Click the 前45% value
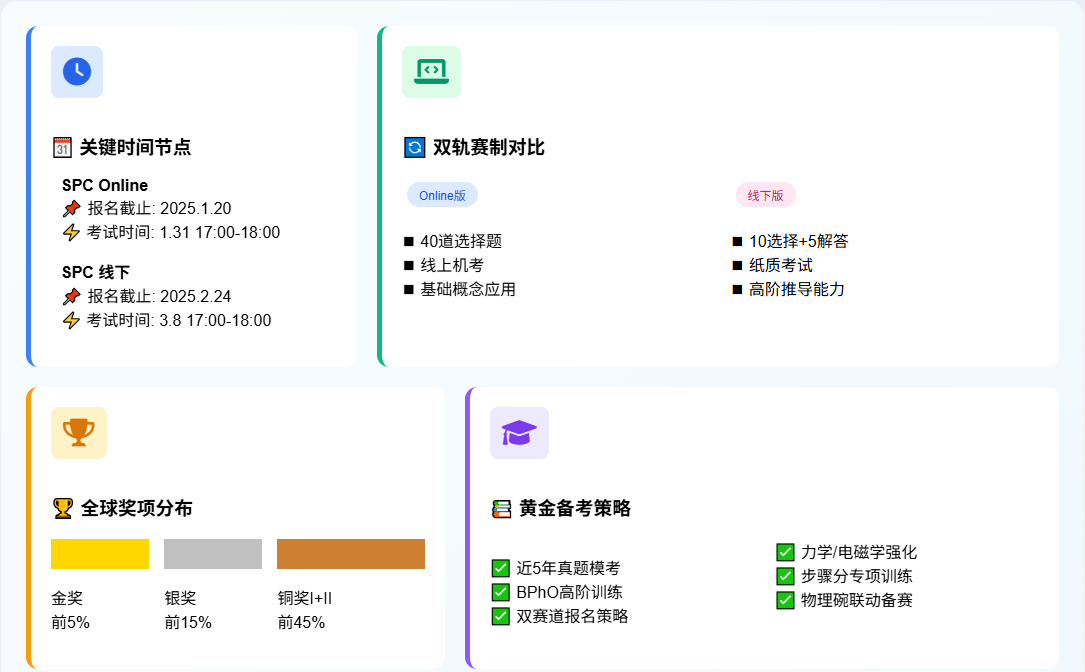 pos(302,623)
